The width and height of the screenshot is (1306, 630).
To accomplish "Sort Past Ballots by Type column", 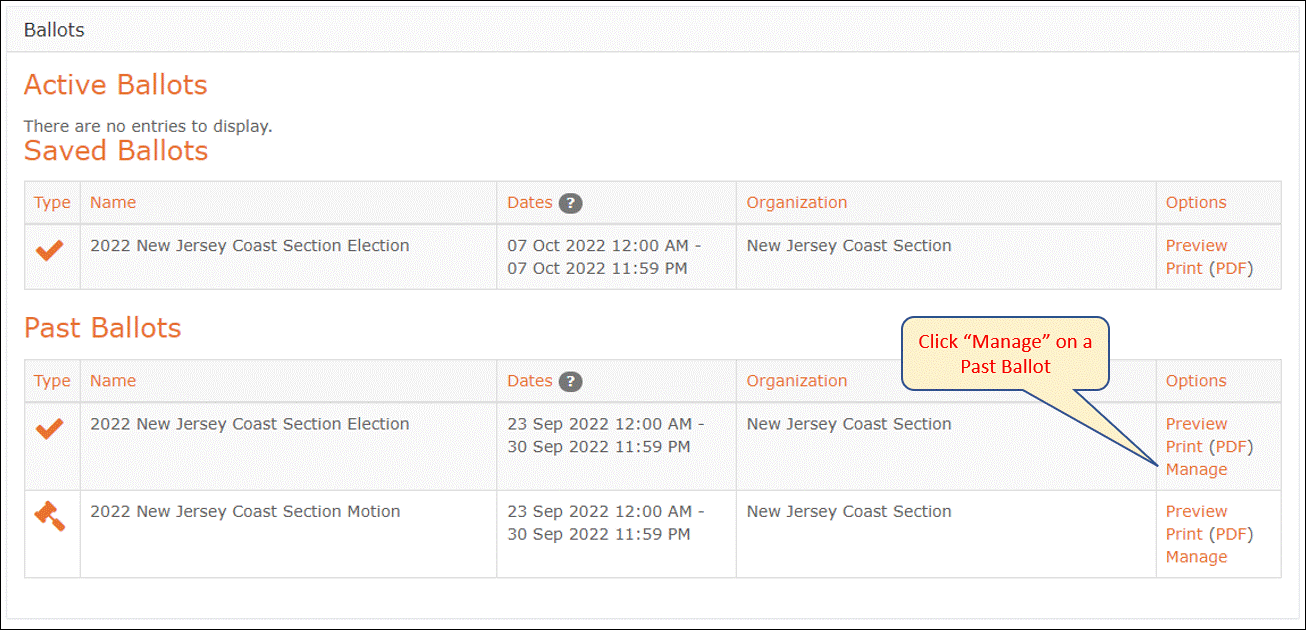I will 52,380.
